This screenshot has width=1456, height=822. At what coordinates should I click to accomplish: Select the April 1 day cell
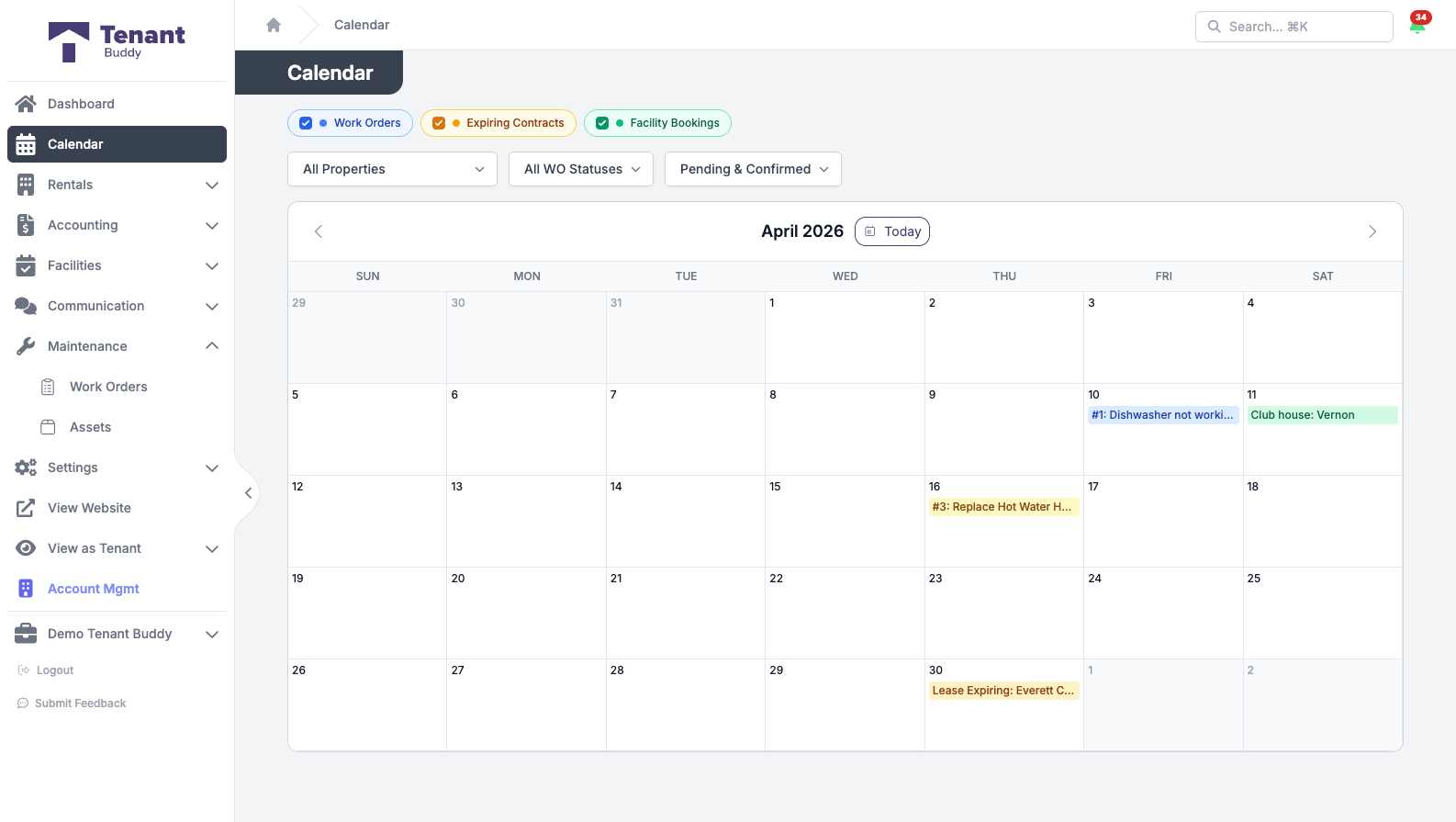point(845,337)
